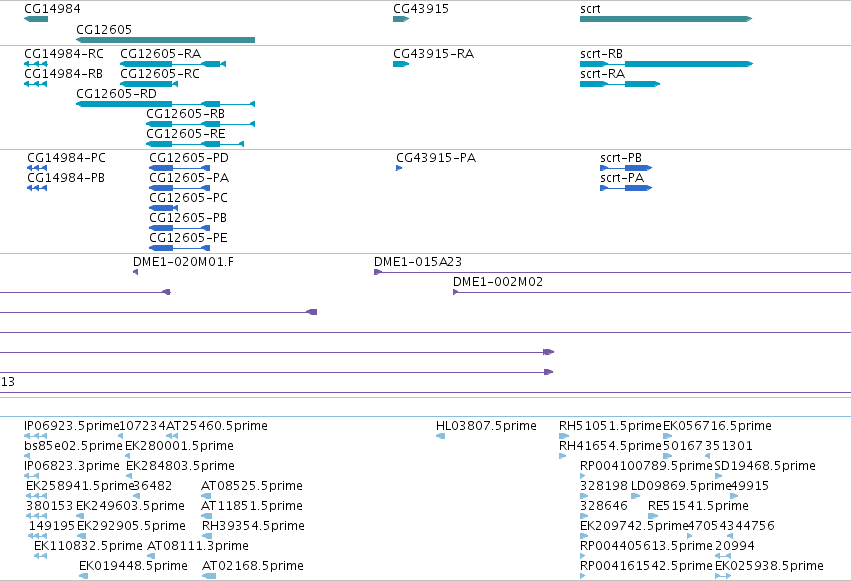Select the CG14984 gene feature
851x581 pixels.
[36, 19]
